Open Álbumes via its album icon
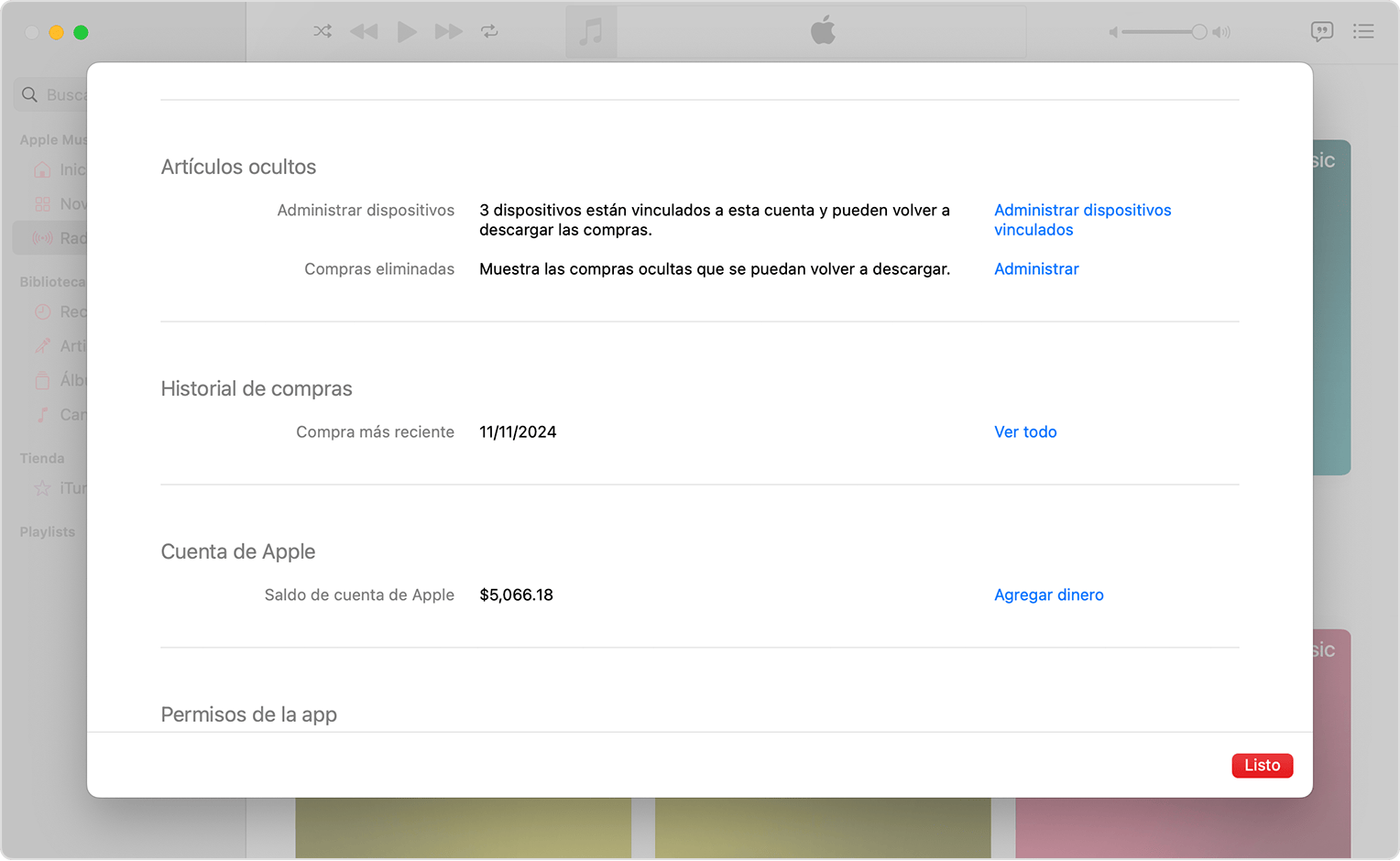The height and width of the screenshot is (861, 1400). [42, 380]
